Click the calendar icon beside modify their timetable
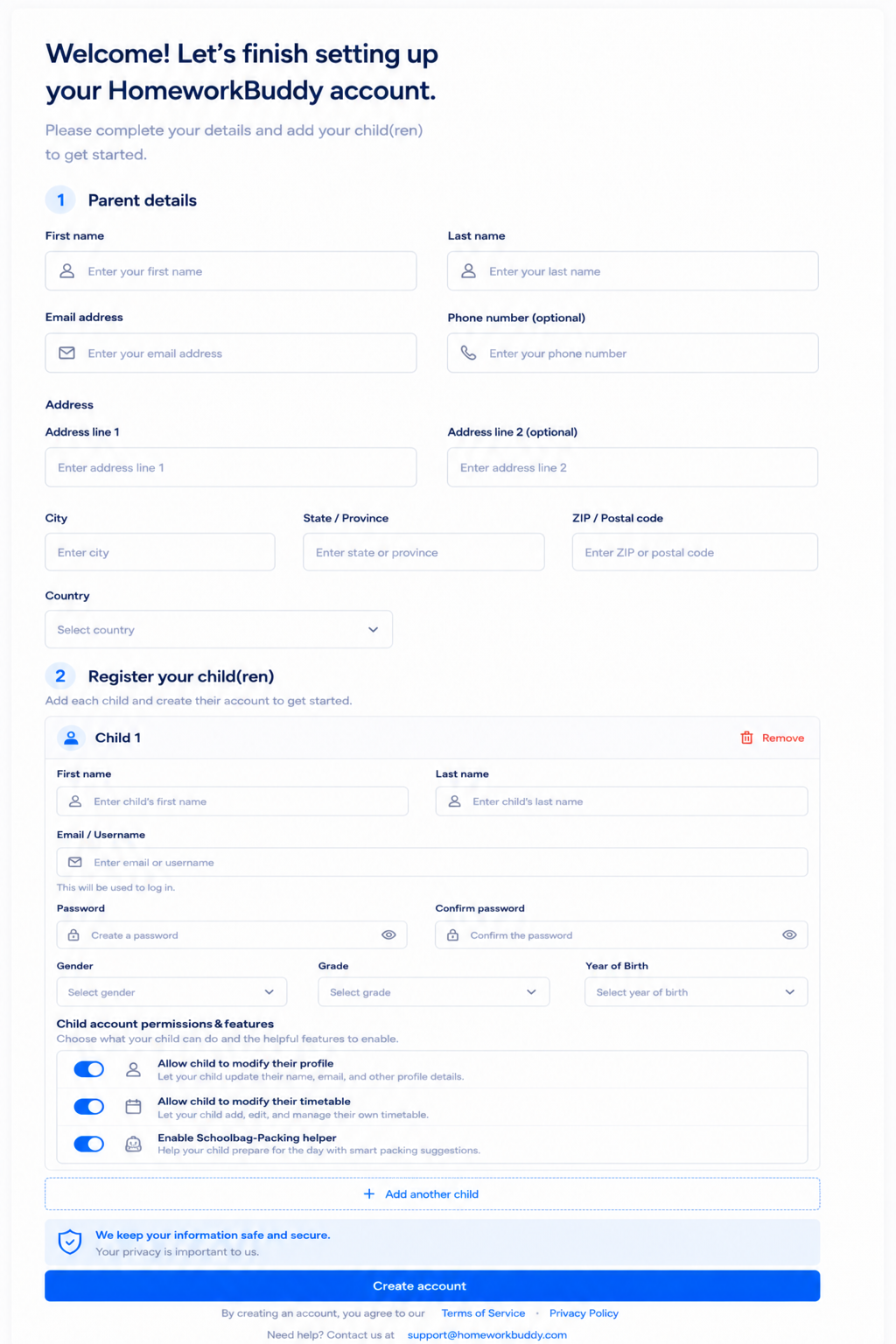Screen dimensions: 896x1344 point(133,1107)
